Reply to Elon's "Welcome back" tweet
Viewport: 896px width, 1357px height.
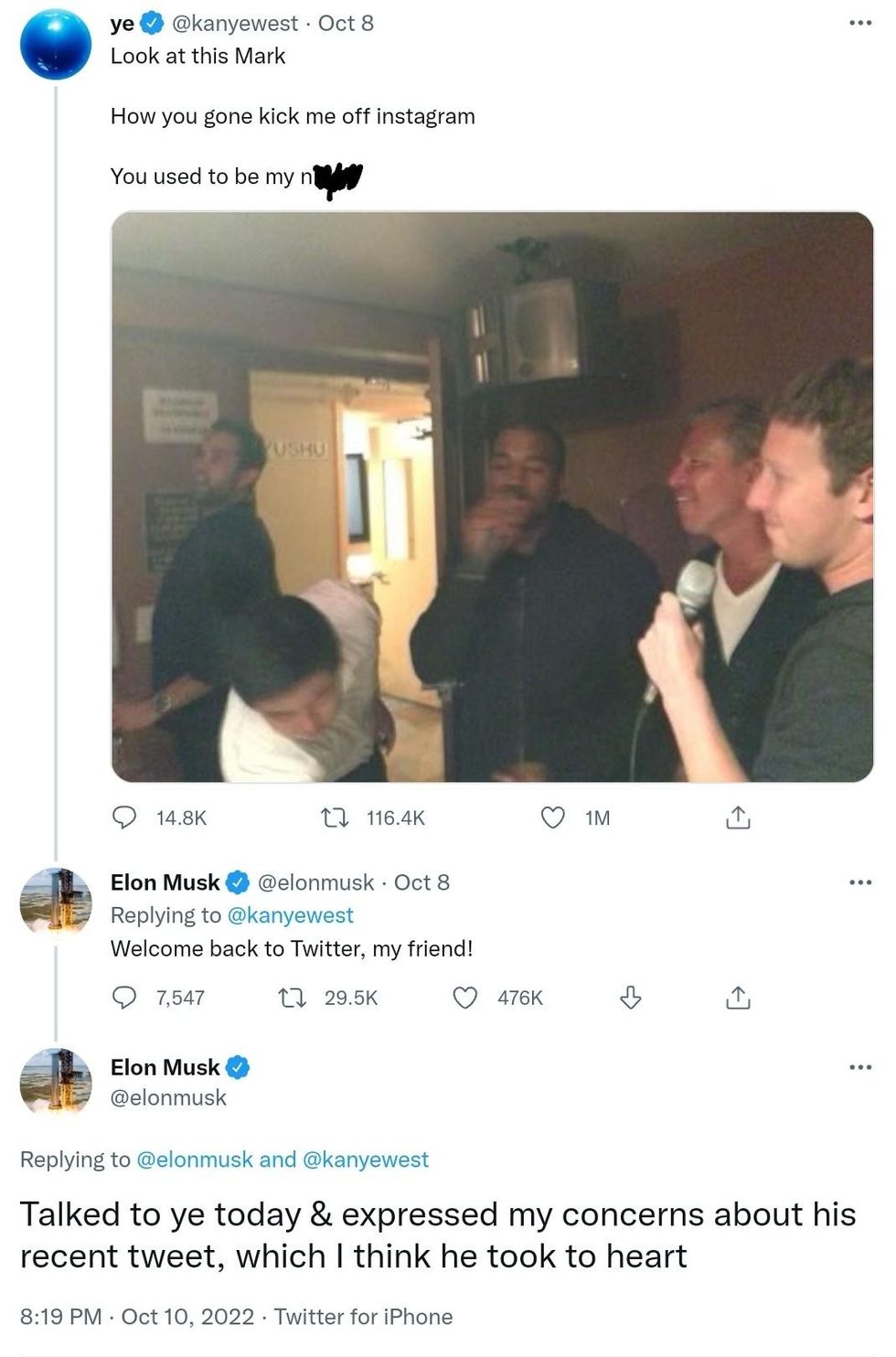click(124, 997)
